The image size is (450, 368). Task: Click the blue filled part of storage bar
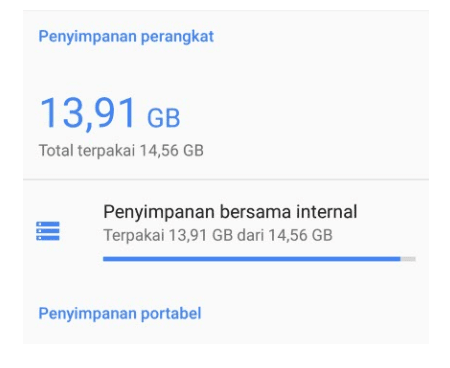point(252,259)
